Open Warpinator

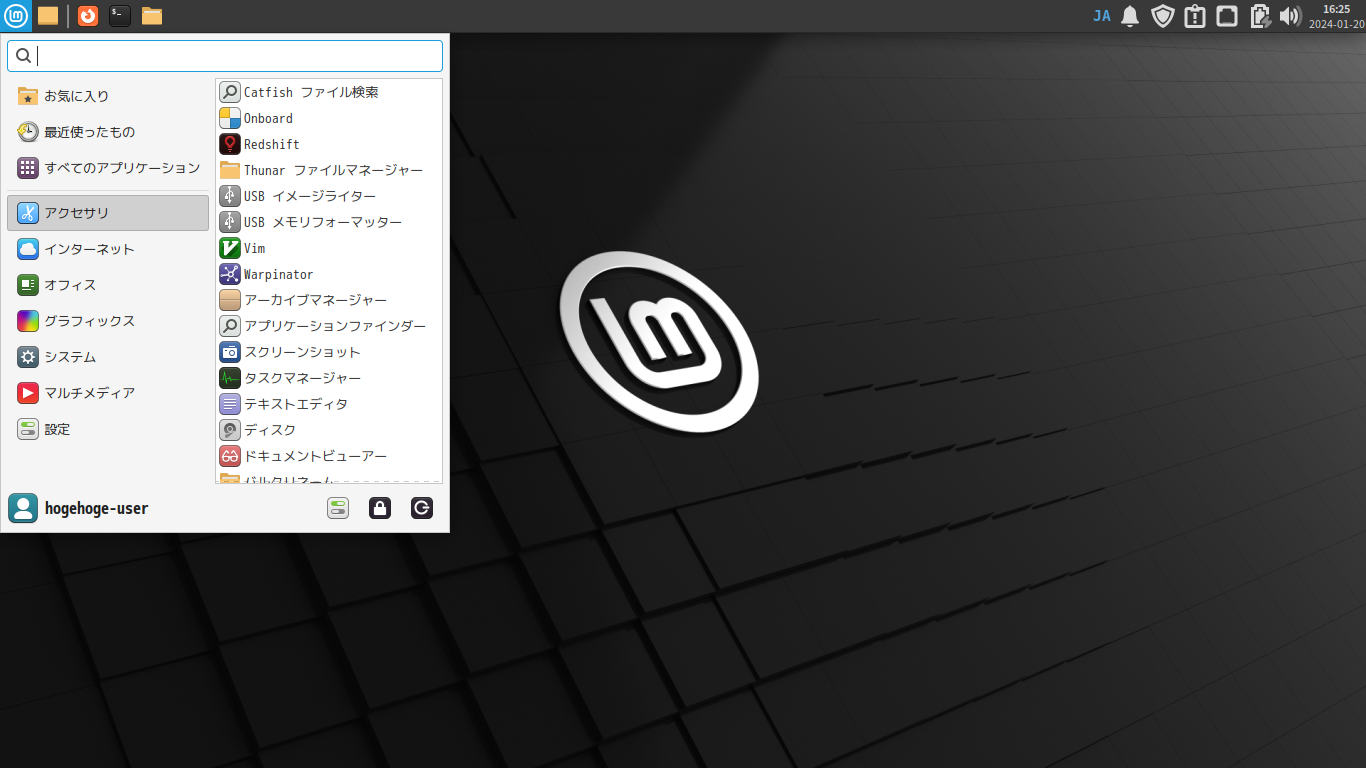click(x=329, y=274)
